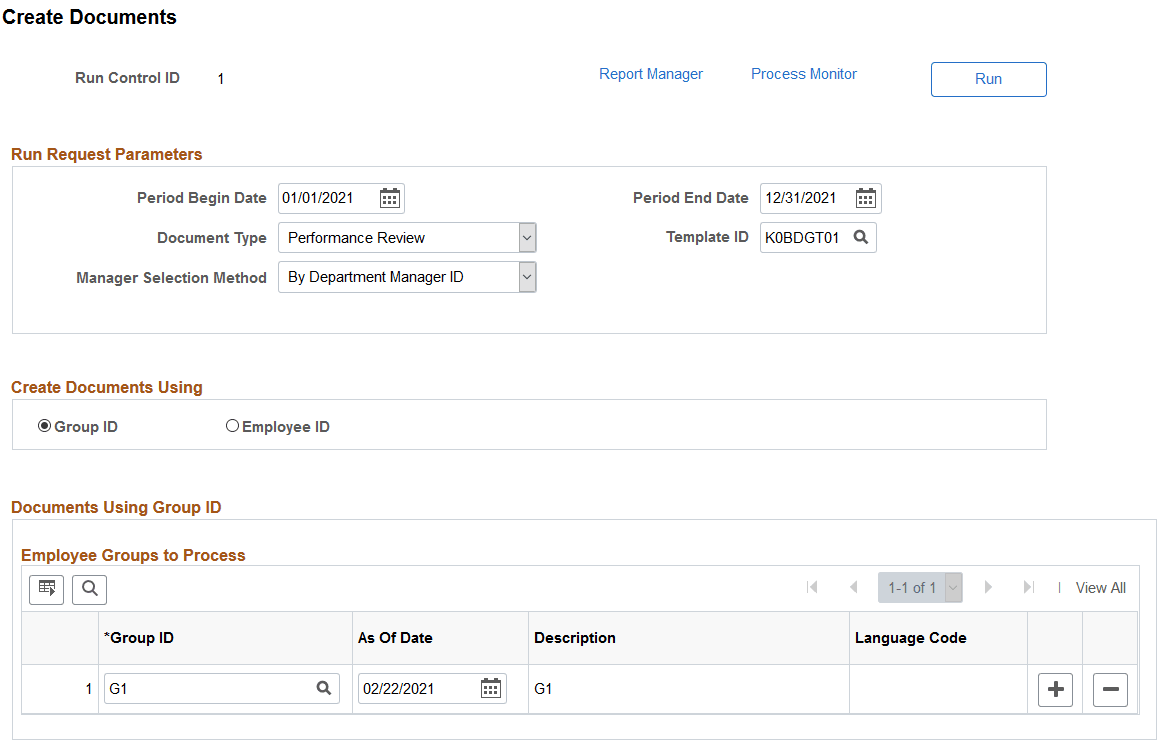
Task: Open the grid Find search icon
Action: [89, 589]
